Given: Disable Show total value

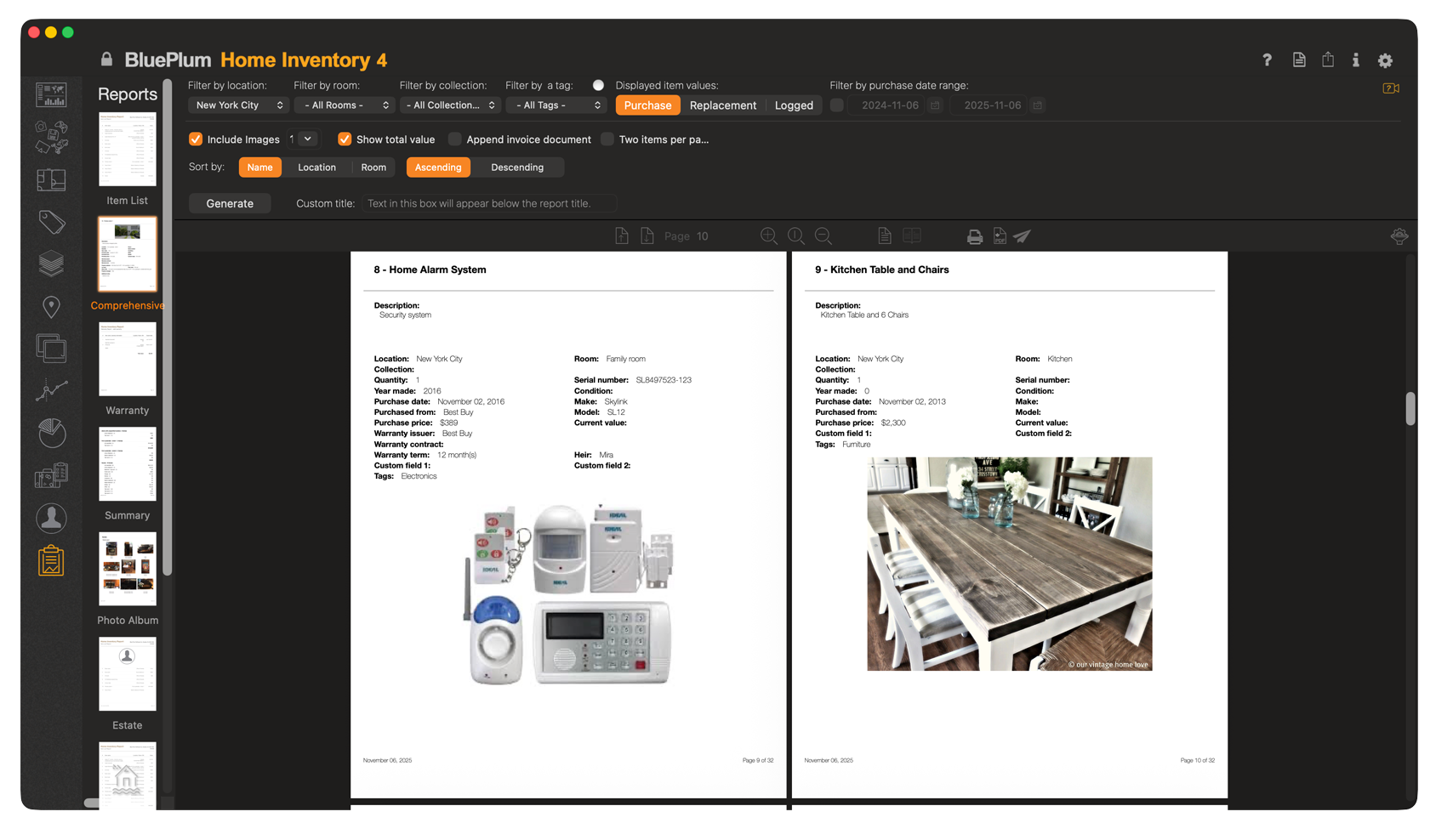Looking at the screenshot, I should [x=345, y=139].
